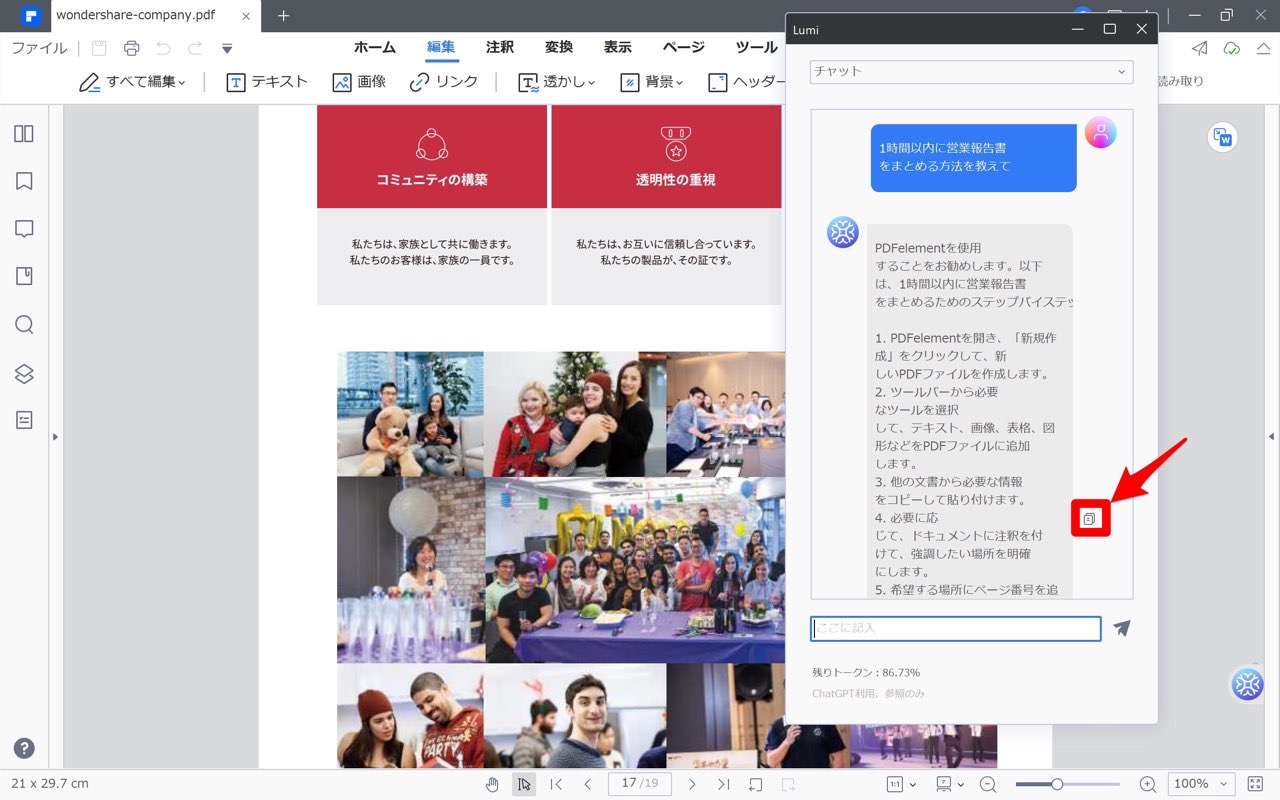This screenshot has width=1280, height=800.
Task: Click the テキスト add text button
Action: point(267,82)
